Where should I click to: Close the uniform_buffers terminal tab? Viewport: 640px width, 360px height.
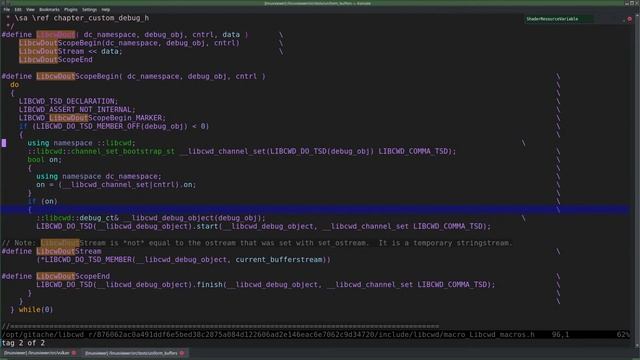182,353
